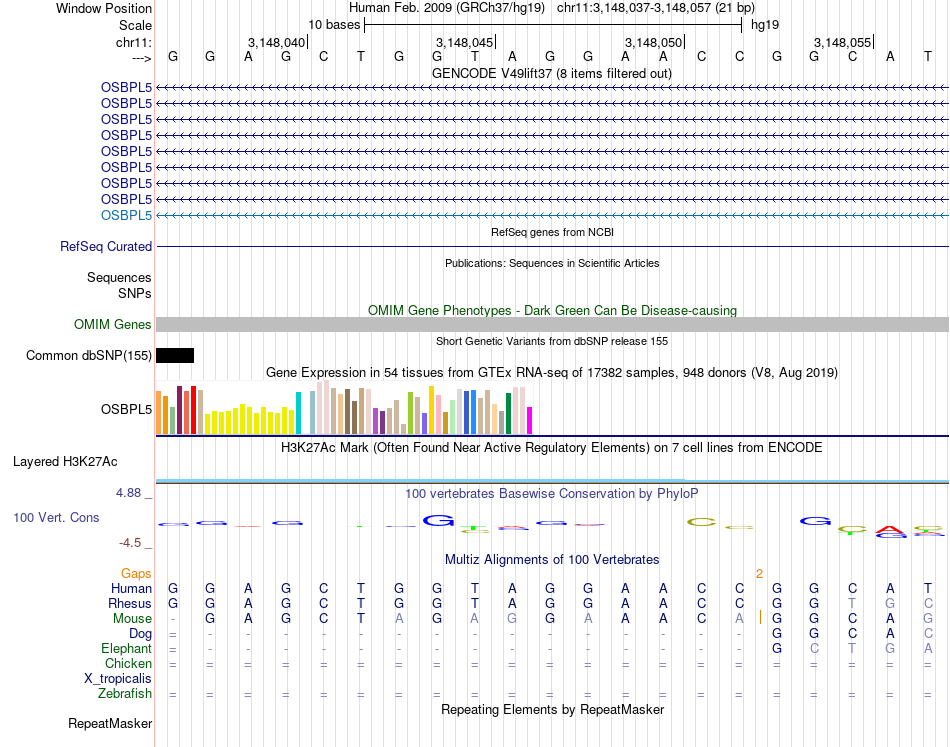Click the hg19 label beside the scale bar
This screenshot has width=950, height=747.
tap(765, 25)
